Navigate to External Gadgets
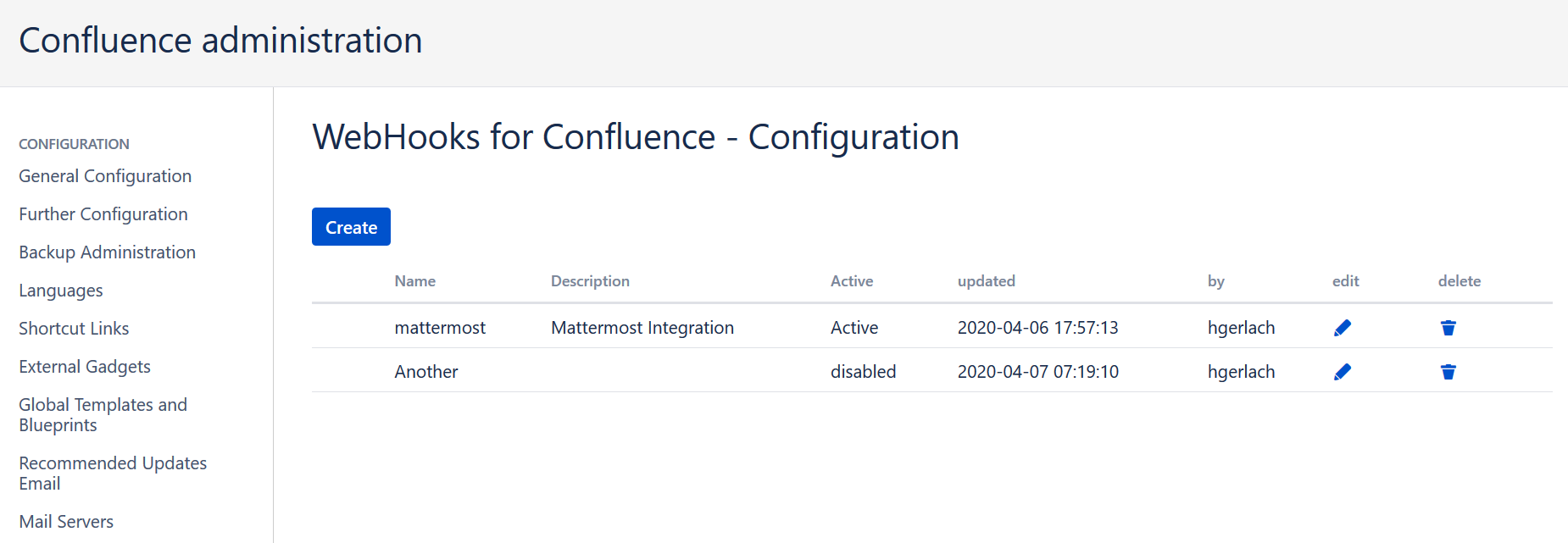The image size is (1568, 543). click(85, 367)
